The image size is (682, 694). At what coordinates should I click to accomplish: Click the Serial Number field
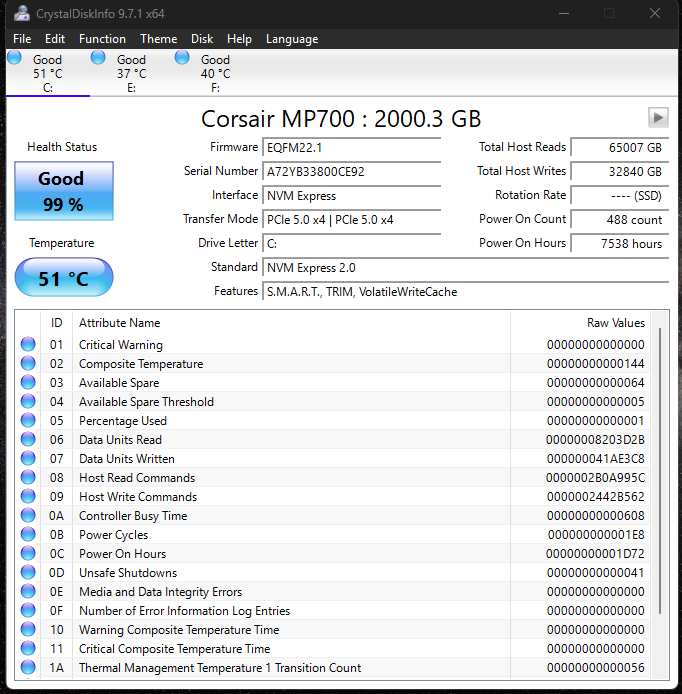point(351,172)
